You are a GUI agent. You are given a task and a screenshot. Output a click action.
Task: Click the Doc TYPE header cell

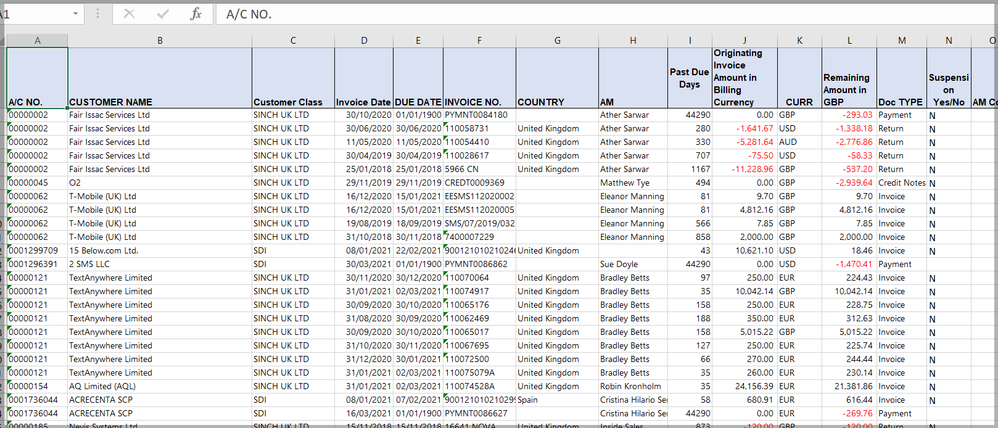click(x=901, y=78)
